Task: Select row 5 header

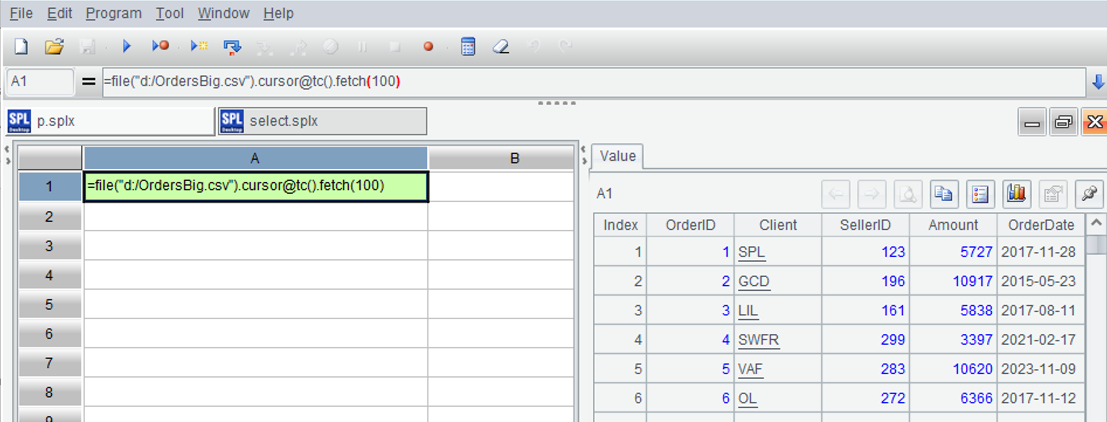Action: pyautogui.click(x=49, y=304)
